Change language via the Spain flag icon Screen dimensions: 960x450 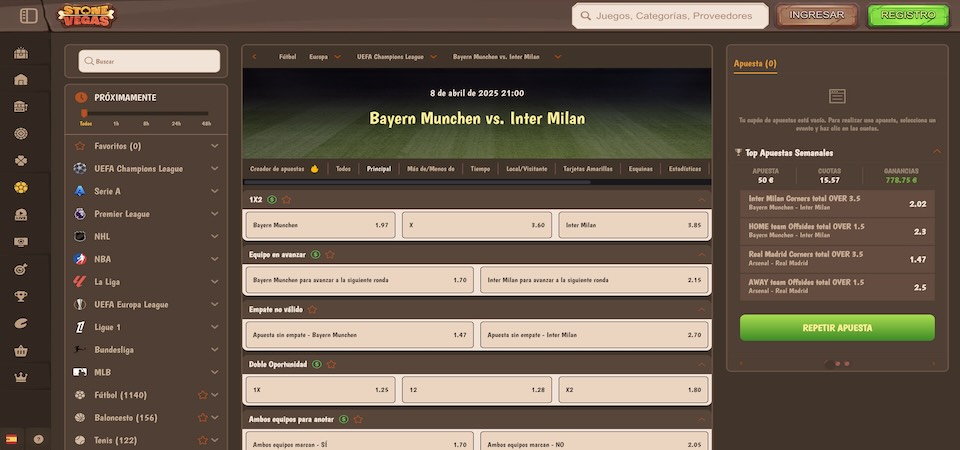point(11,439)
